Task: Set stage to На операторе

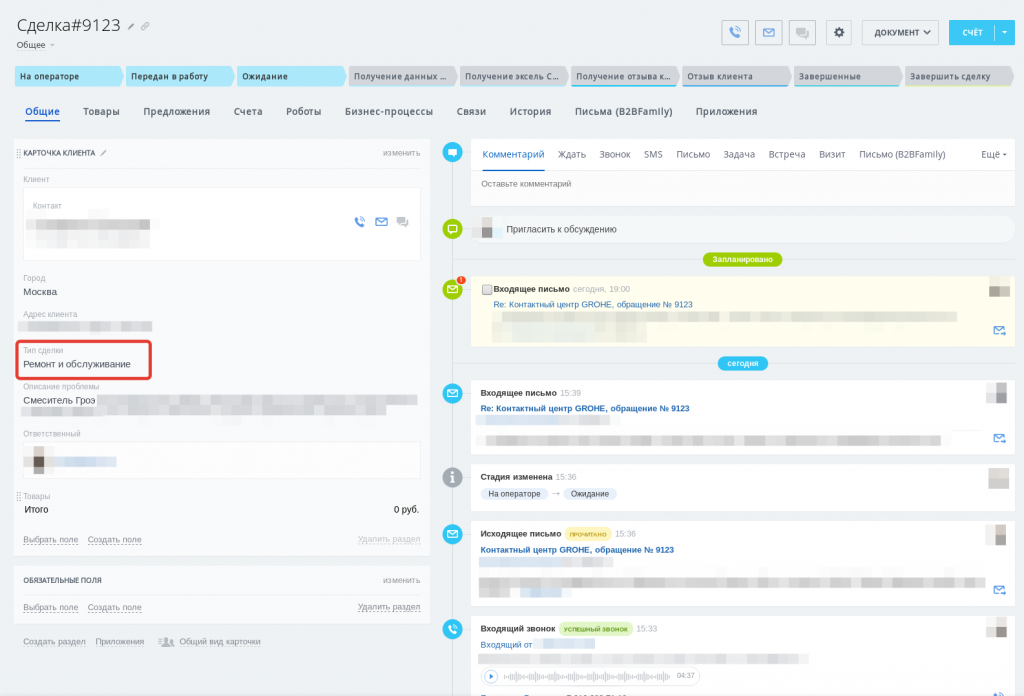Action: pos(68,76)
